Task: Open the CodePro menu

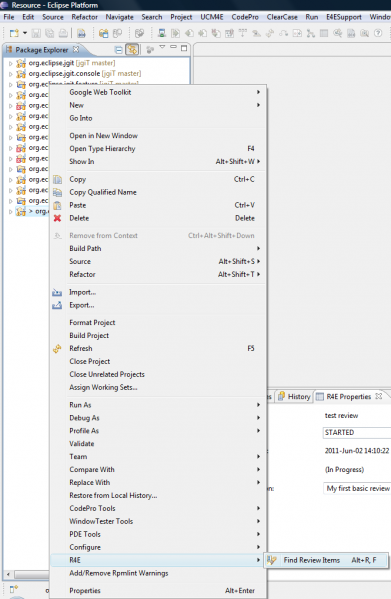Action: 245,17
